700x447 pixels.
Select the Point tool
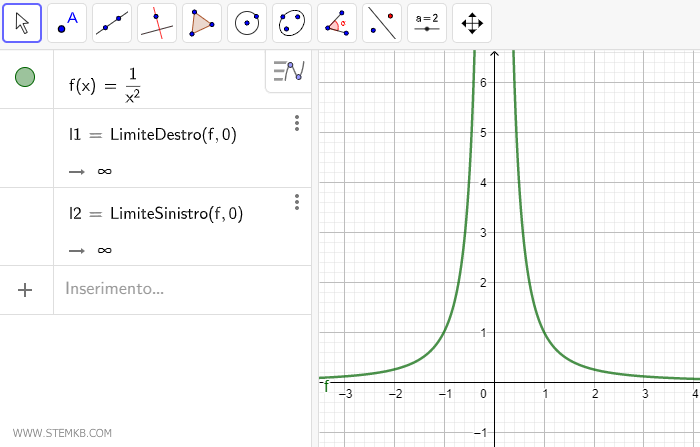tap(67, 22)
